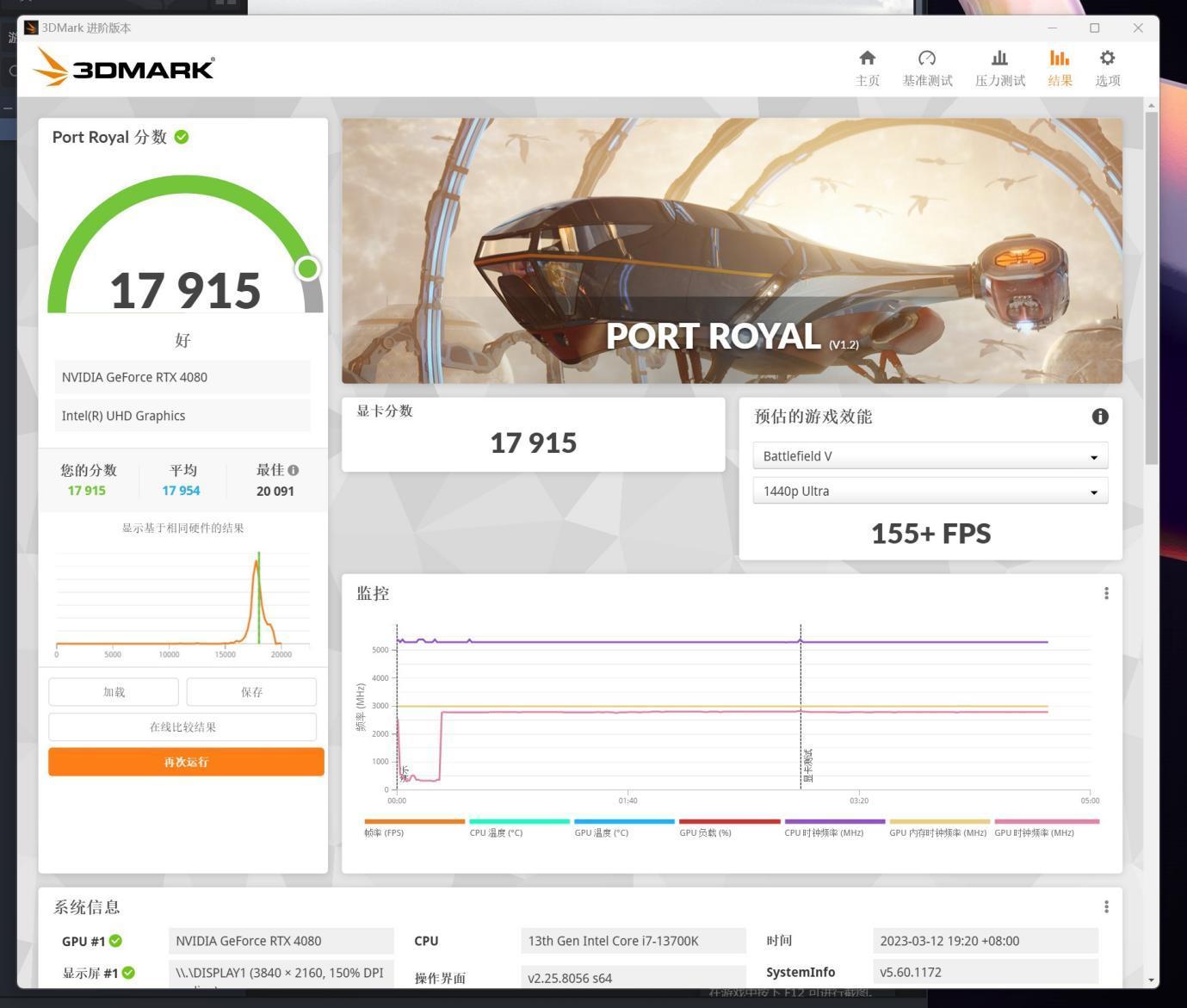Click the info icon beside 最佳

[x=294, y=470]
